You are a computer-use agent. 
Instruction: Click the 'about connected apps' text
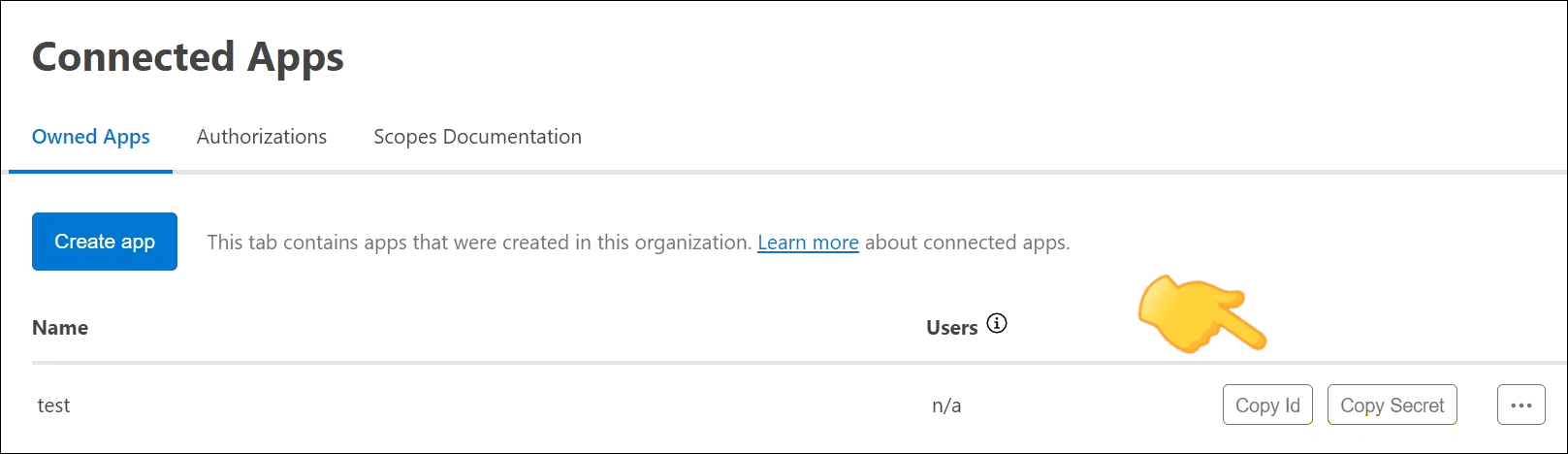pyautogui.click(x=967, y=243)
